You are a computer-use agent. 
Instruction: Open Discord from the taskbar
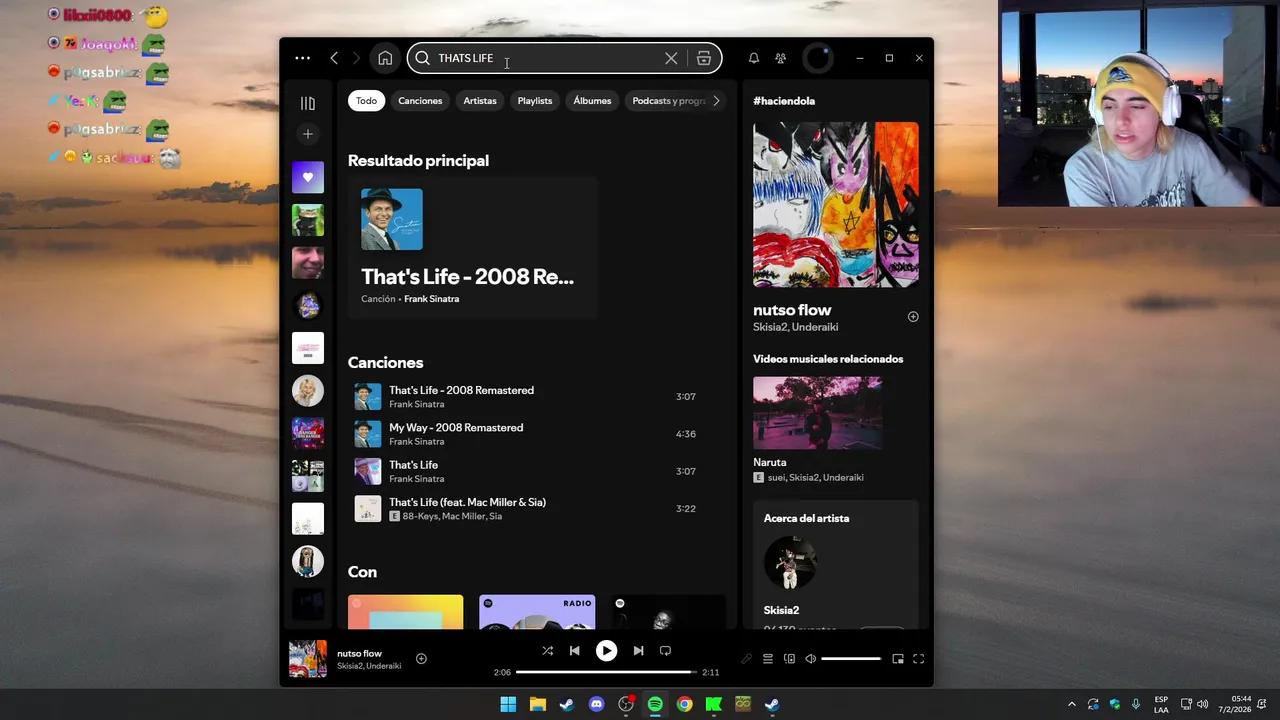597,704
